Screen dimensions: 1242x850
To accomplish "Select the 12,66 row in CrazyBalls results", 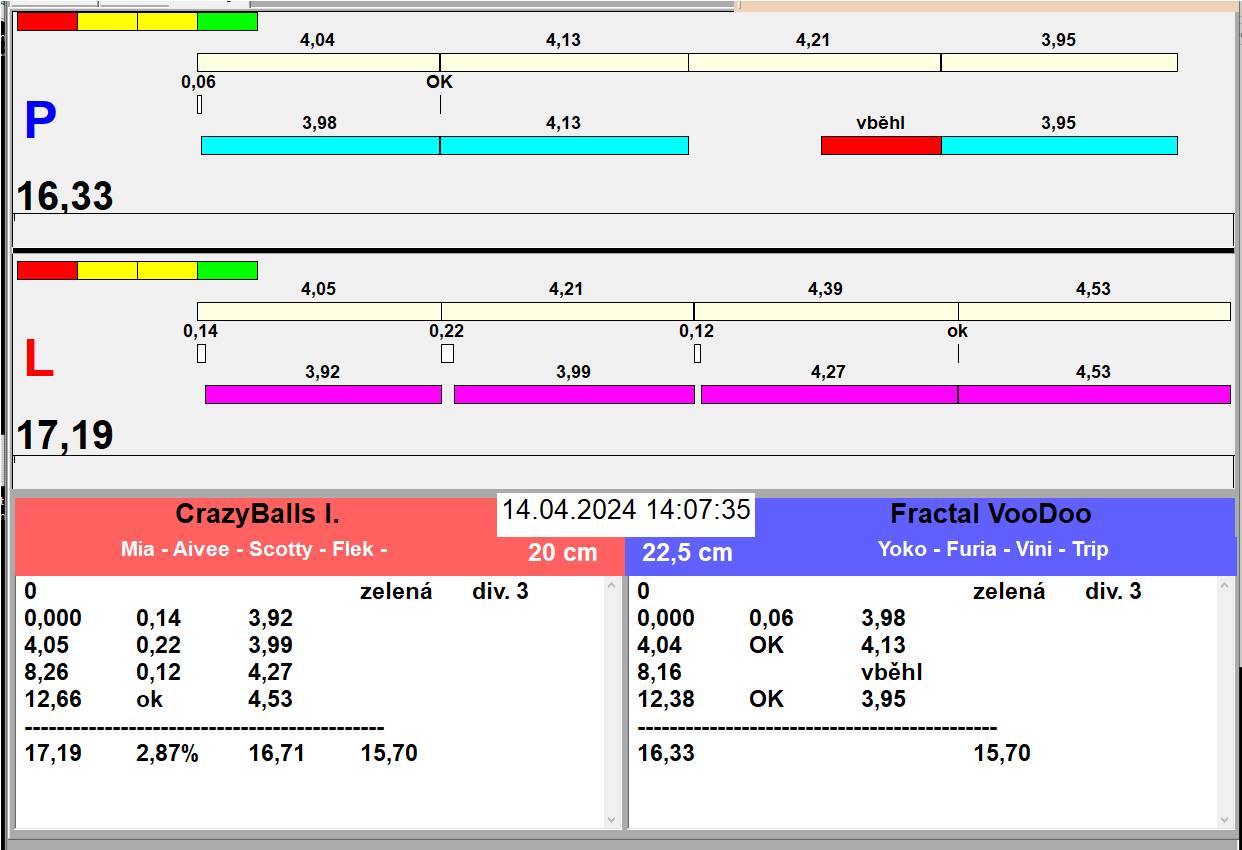I will point(158,699).
